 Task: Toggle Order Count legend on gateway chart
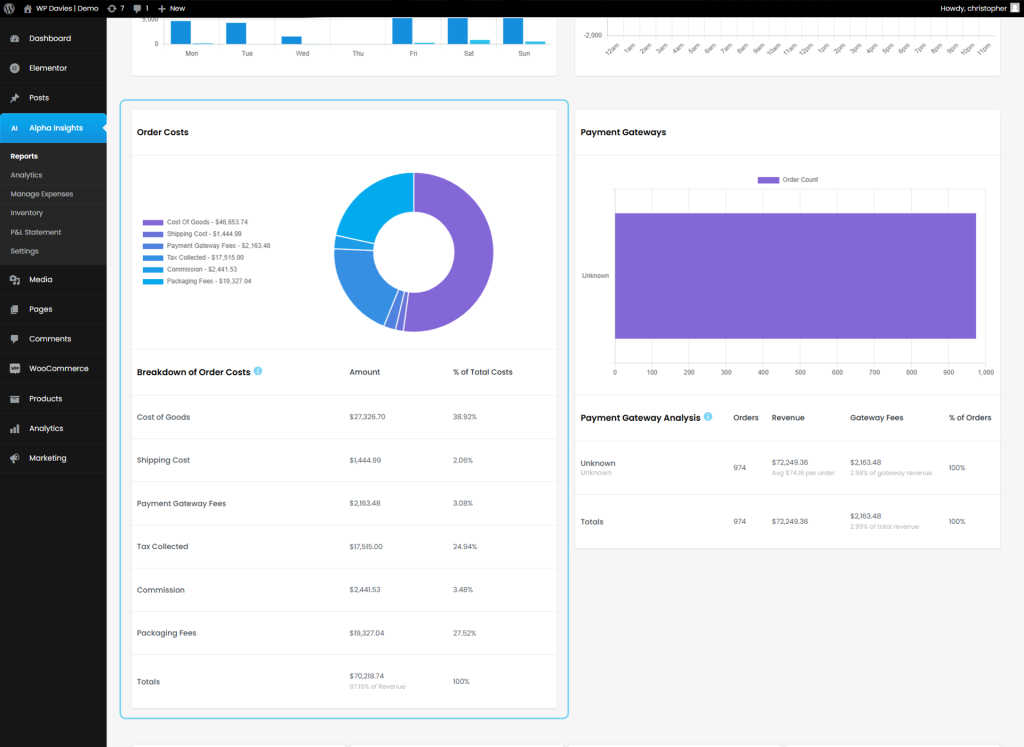[x=787, y=180]
